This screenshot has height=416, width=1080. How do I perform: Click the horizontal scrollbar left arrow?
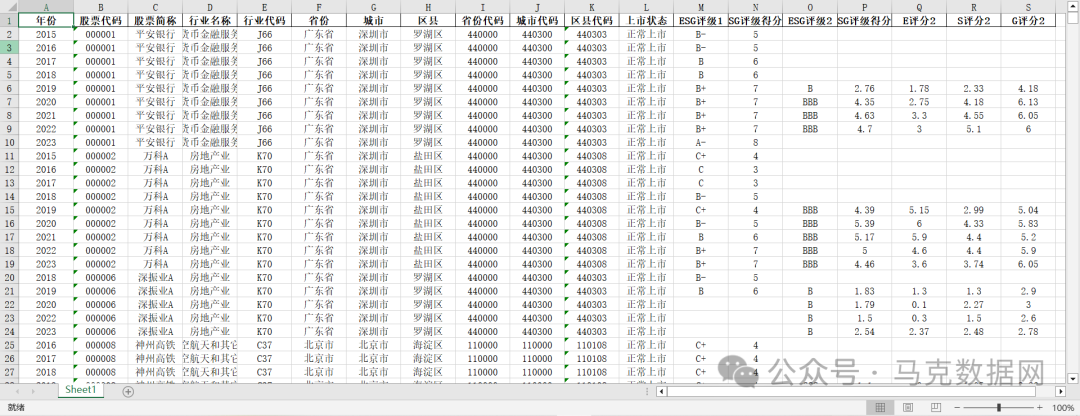pos(661,391)
